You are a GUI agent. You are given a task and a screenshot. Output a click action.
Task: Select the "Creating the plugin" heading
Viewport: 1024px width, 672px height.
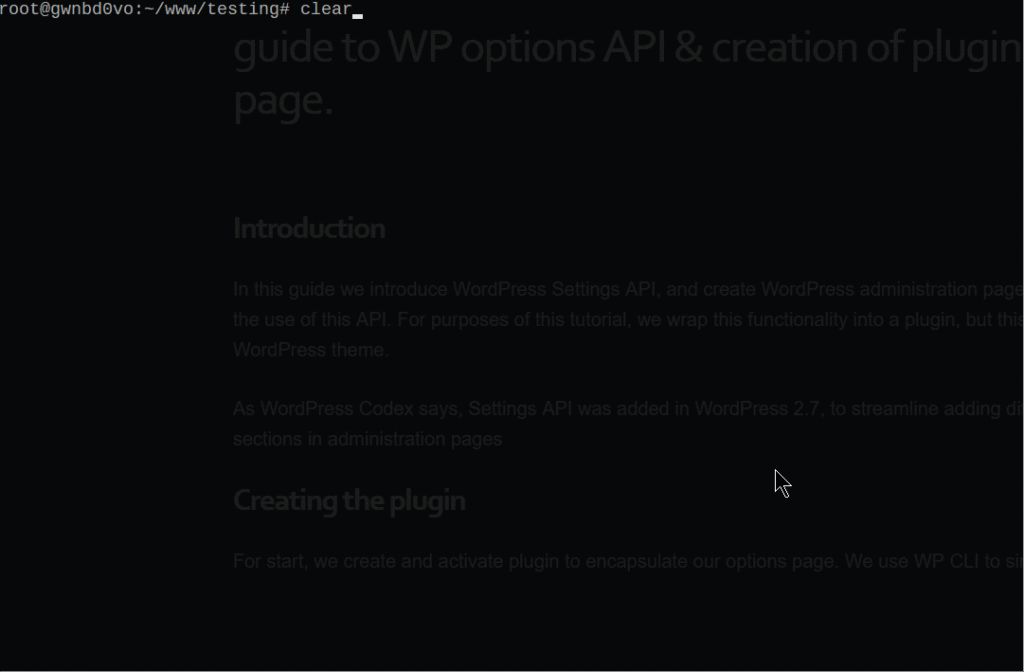pos(349,500)
